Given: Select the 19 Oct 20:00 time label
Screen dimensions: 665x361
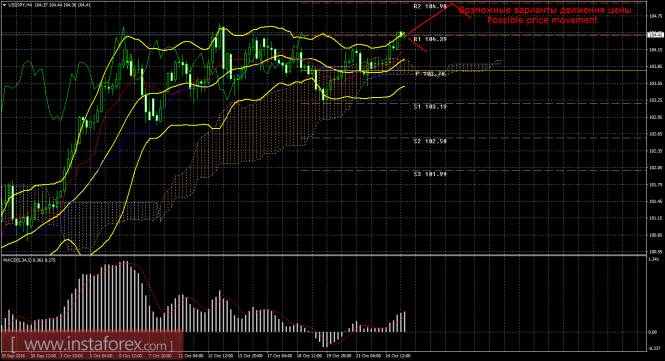Looking at the screenshot, I should pos(338,355).
